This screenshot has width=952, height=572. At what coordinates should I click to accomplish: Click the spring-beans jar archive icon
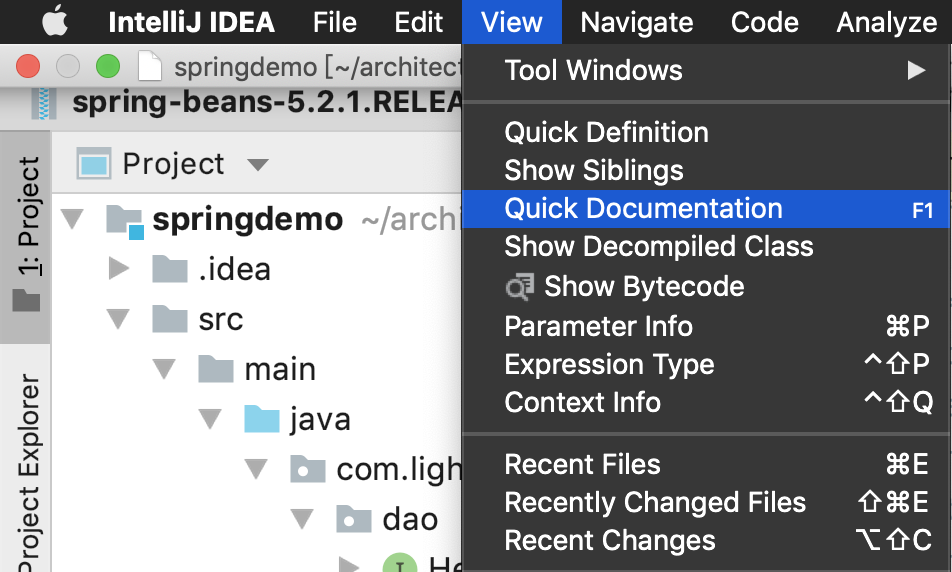(x=44, y=103)
